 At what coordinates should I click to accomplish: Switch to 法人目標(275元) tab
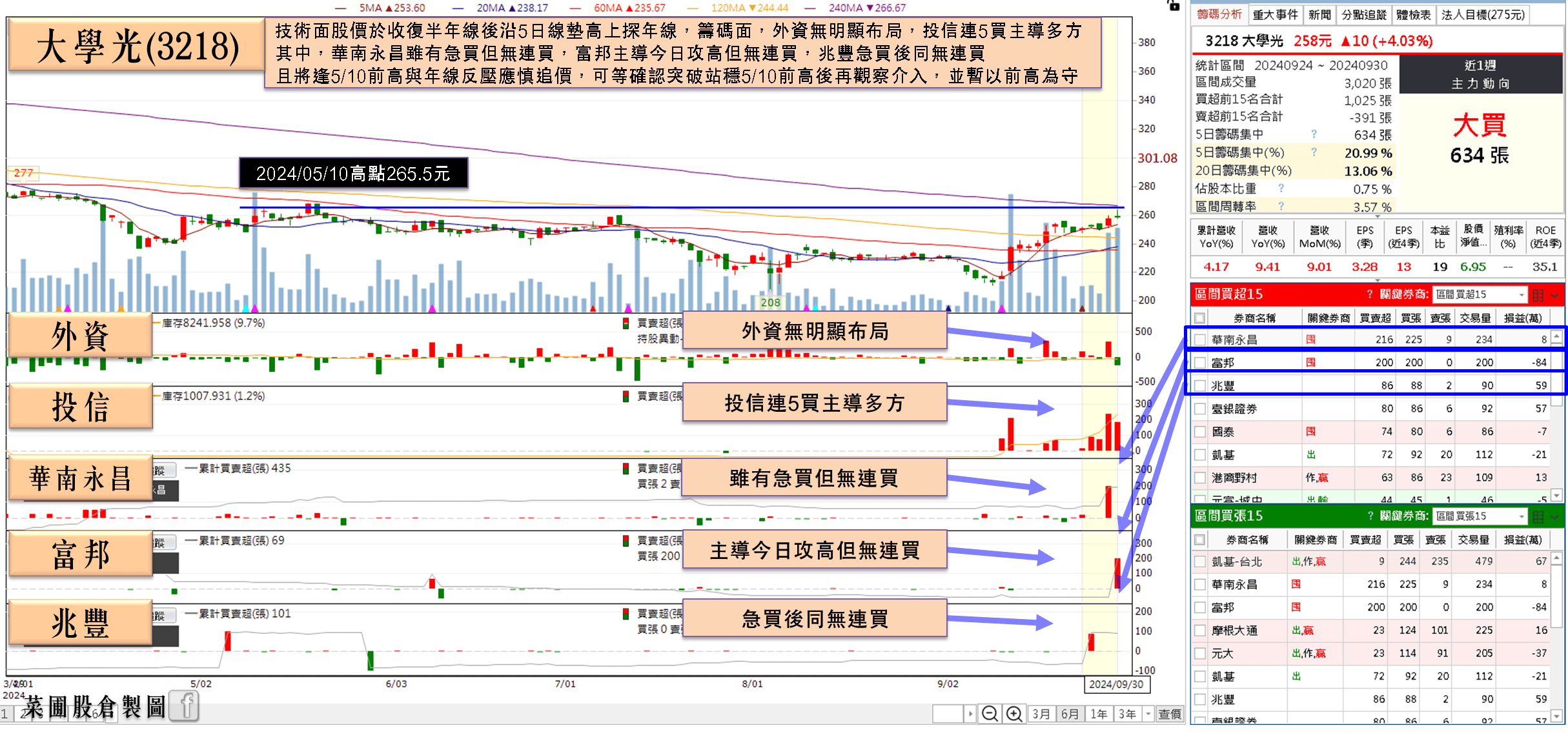1483,14
